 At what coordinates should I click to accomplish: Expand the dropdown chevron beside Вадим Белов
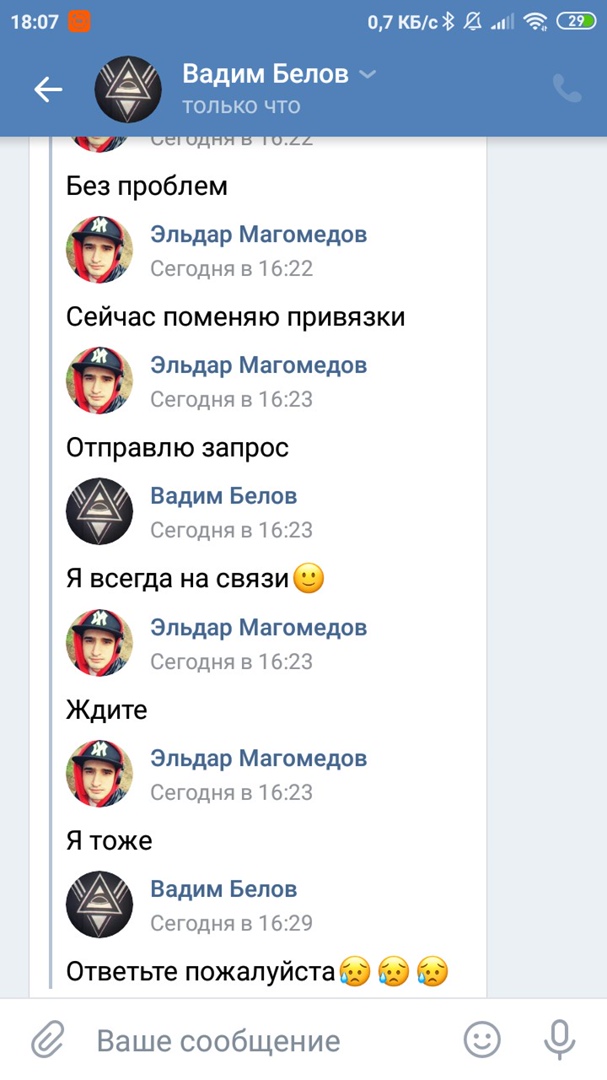click(x=367, y=74)
